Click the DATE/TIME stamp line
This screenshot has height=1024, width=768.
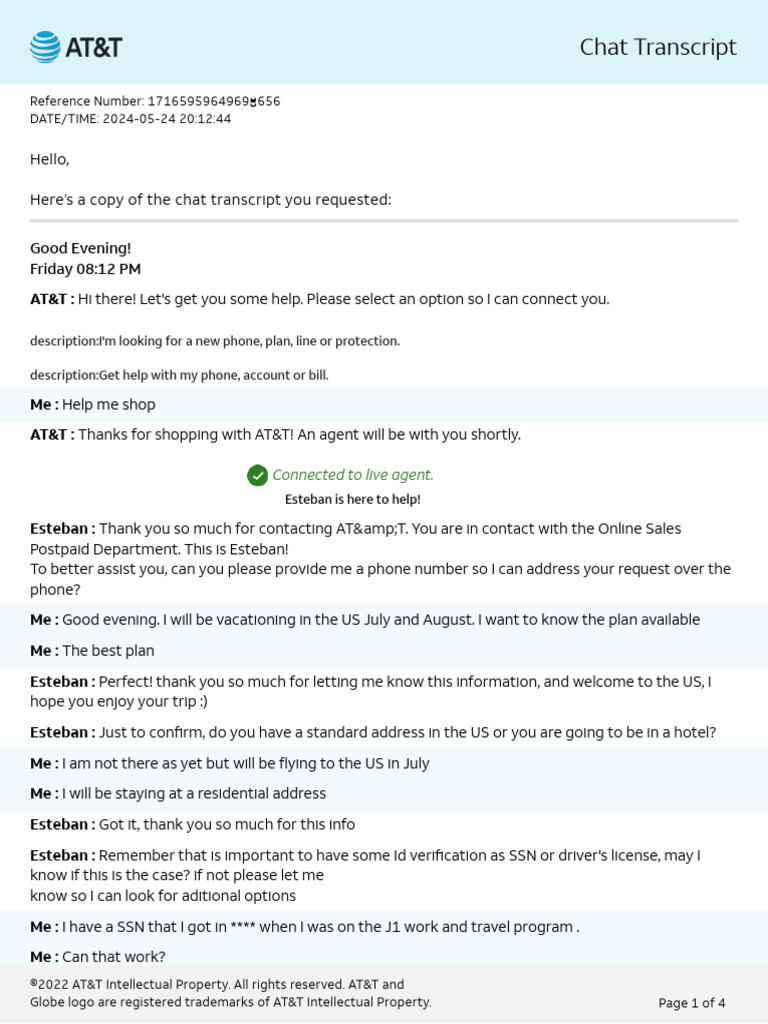point(130,119)
